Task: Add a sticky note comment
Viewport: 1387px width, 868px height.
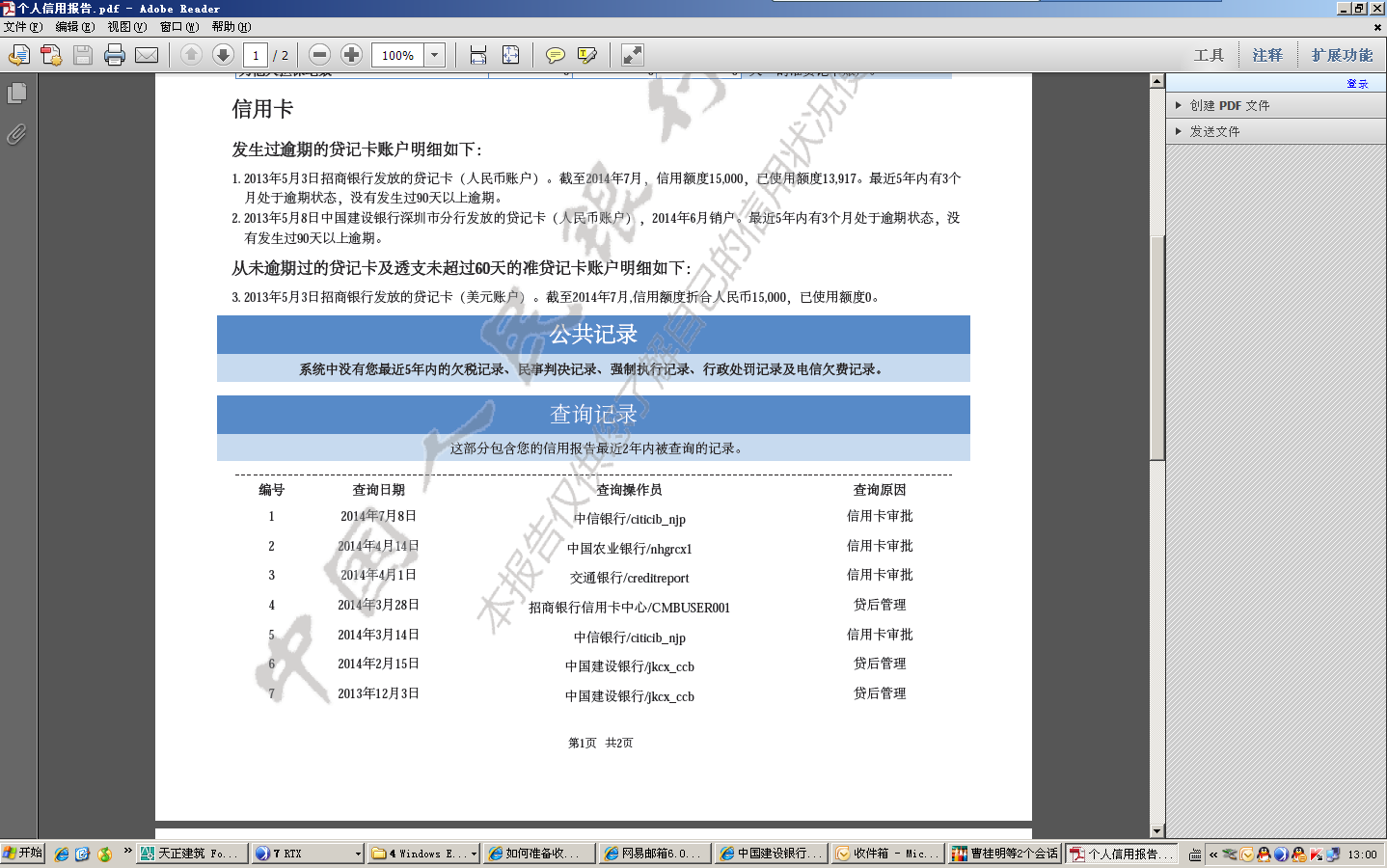Action: pos(556,55)
